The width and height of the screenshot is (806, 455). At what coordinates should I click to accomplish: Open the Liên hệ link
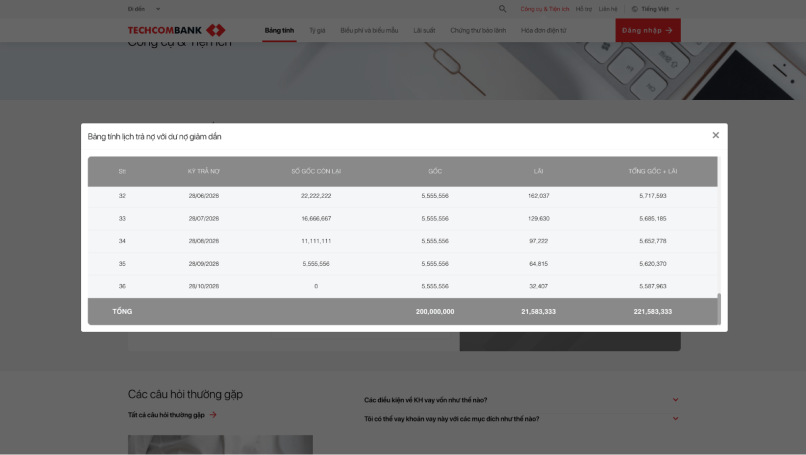click(608, 9)
